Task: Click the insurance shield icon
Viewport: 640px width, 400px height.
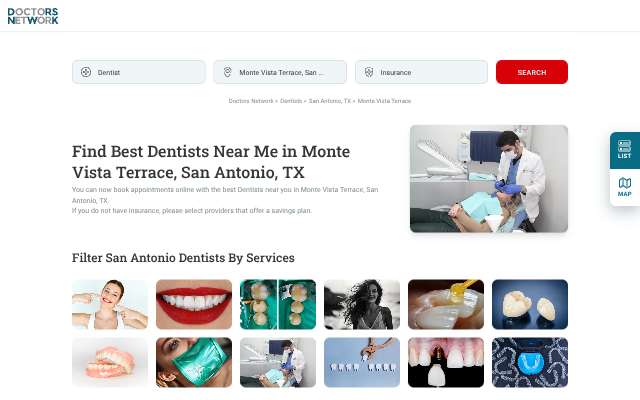Action: click(x=369, y=72)
